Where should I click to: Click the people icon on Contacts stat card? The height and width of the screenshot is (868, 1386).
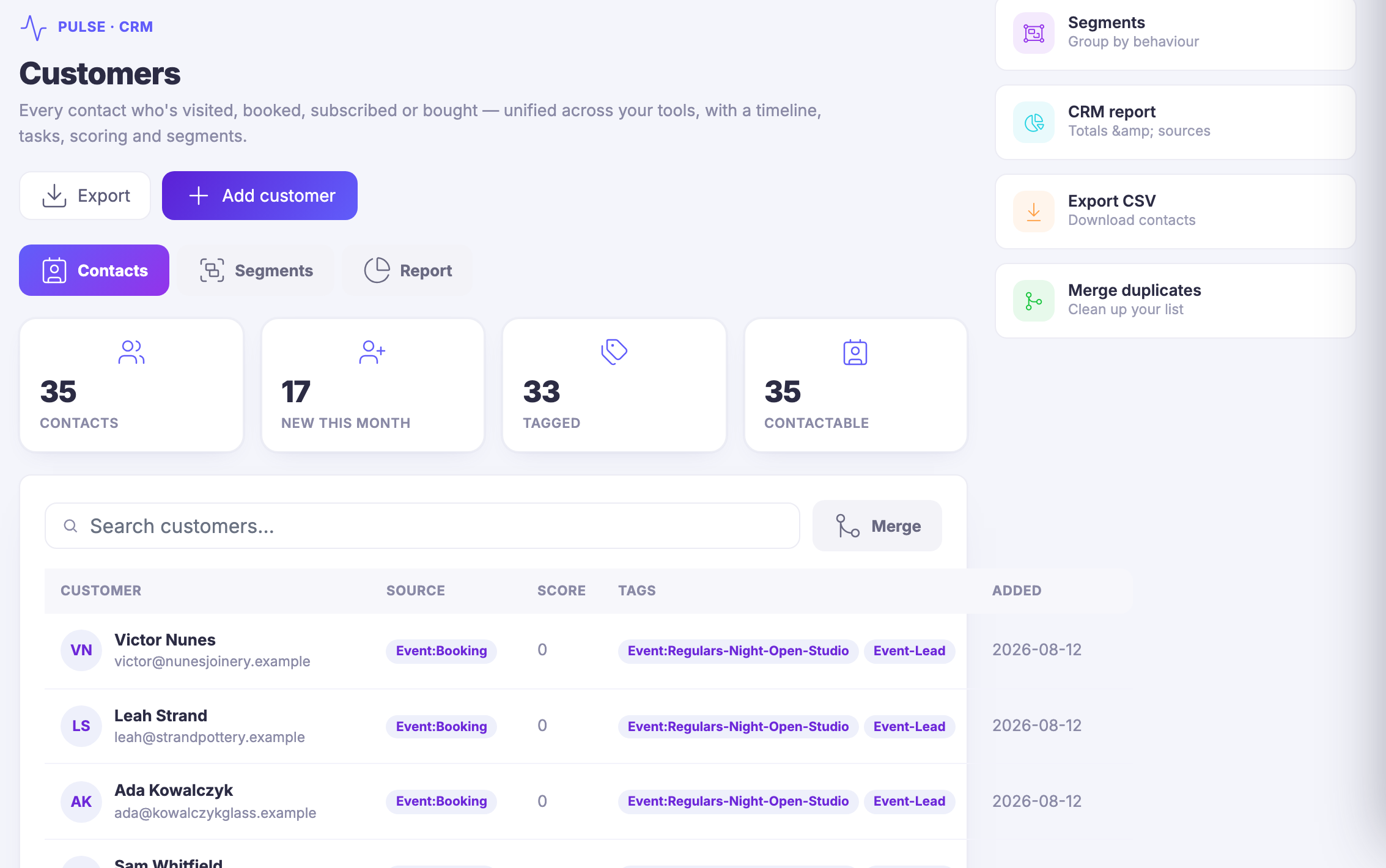[131, 352]
